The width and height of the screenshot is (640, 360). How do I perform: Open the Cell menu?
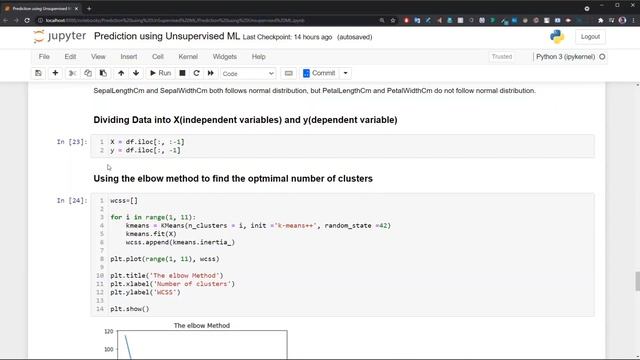coord(158,57)
